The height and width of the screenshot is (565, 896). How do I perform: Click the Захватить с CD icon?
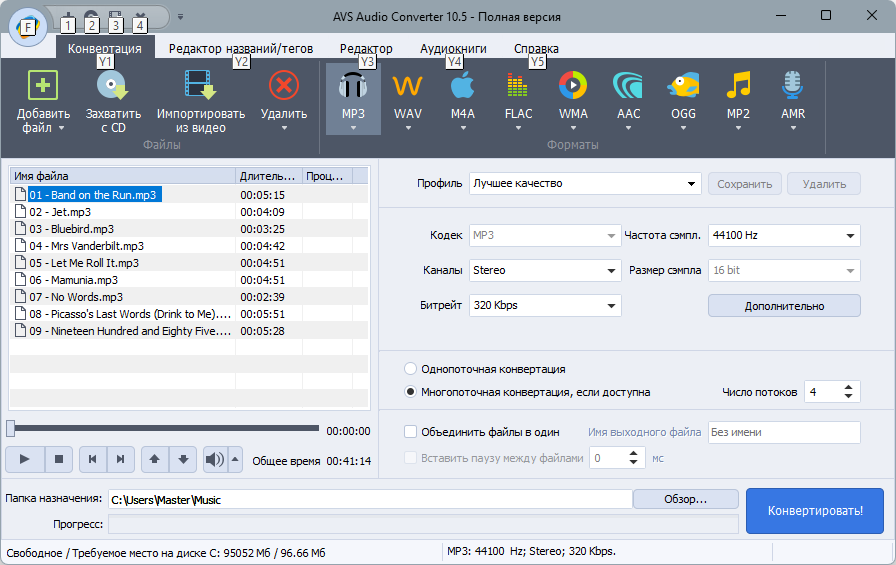(113, 85)
